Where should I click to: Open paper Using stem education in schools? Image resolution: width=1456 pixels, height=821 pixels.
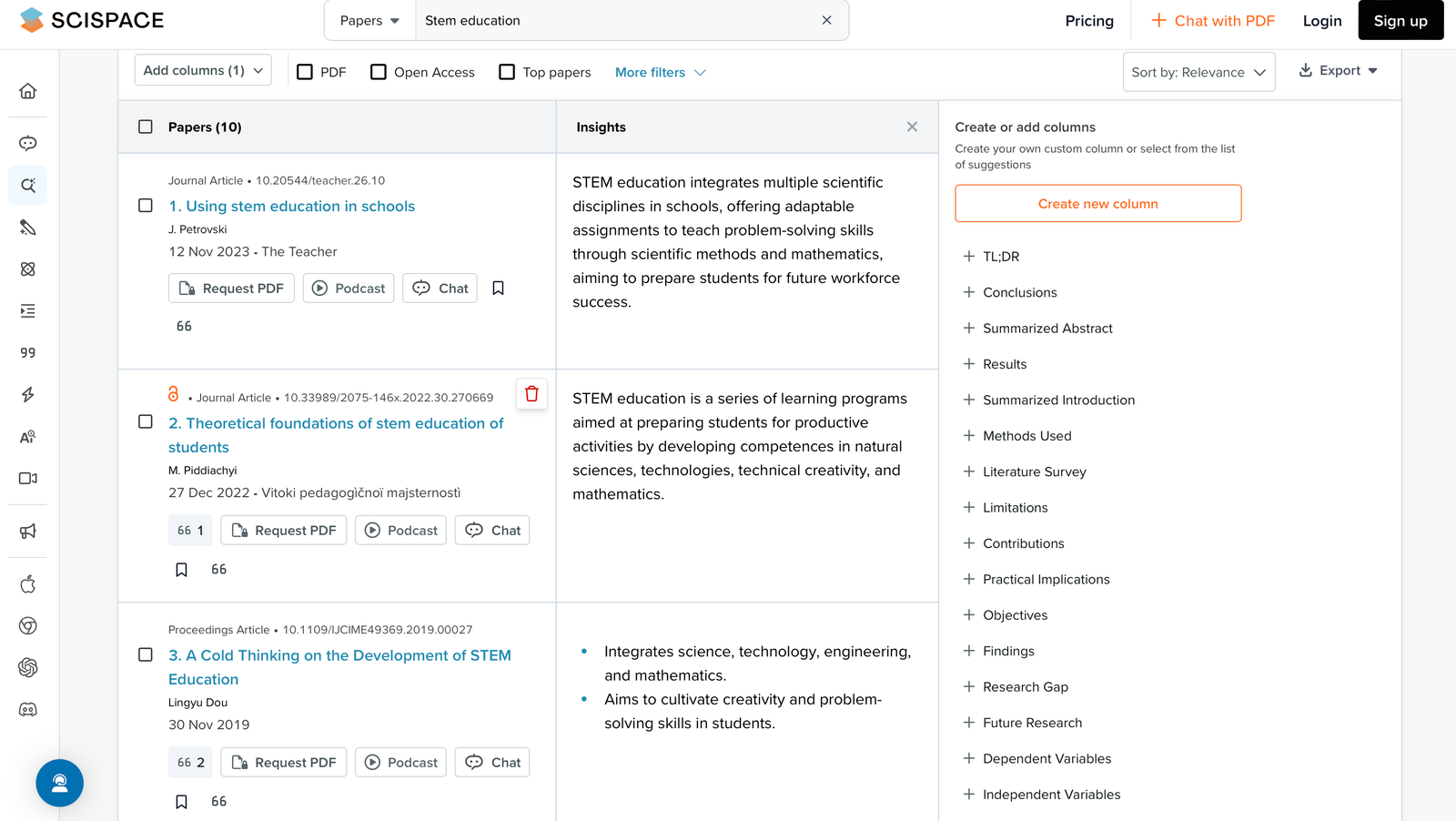[x=291, y=206]
